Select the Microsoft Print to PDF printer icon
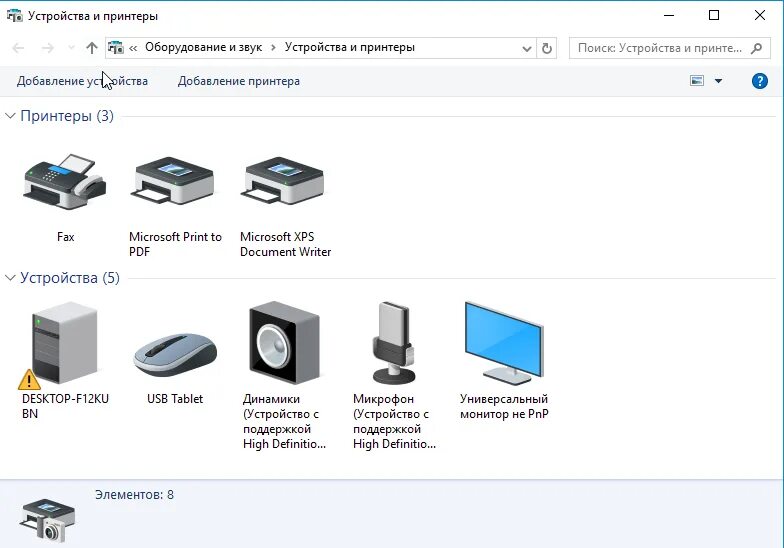 point(174,181)
